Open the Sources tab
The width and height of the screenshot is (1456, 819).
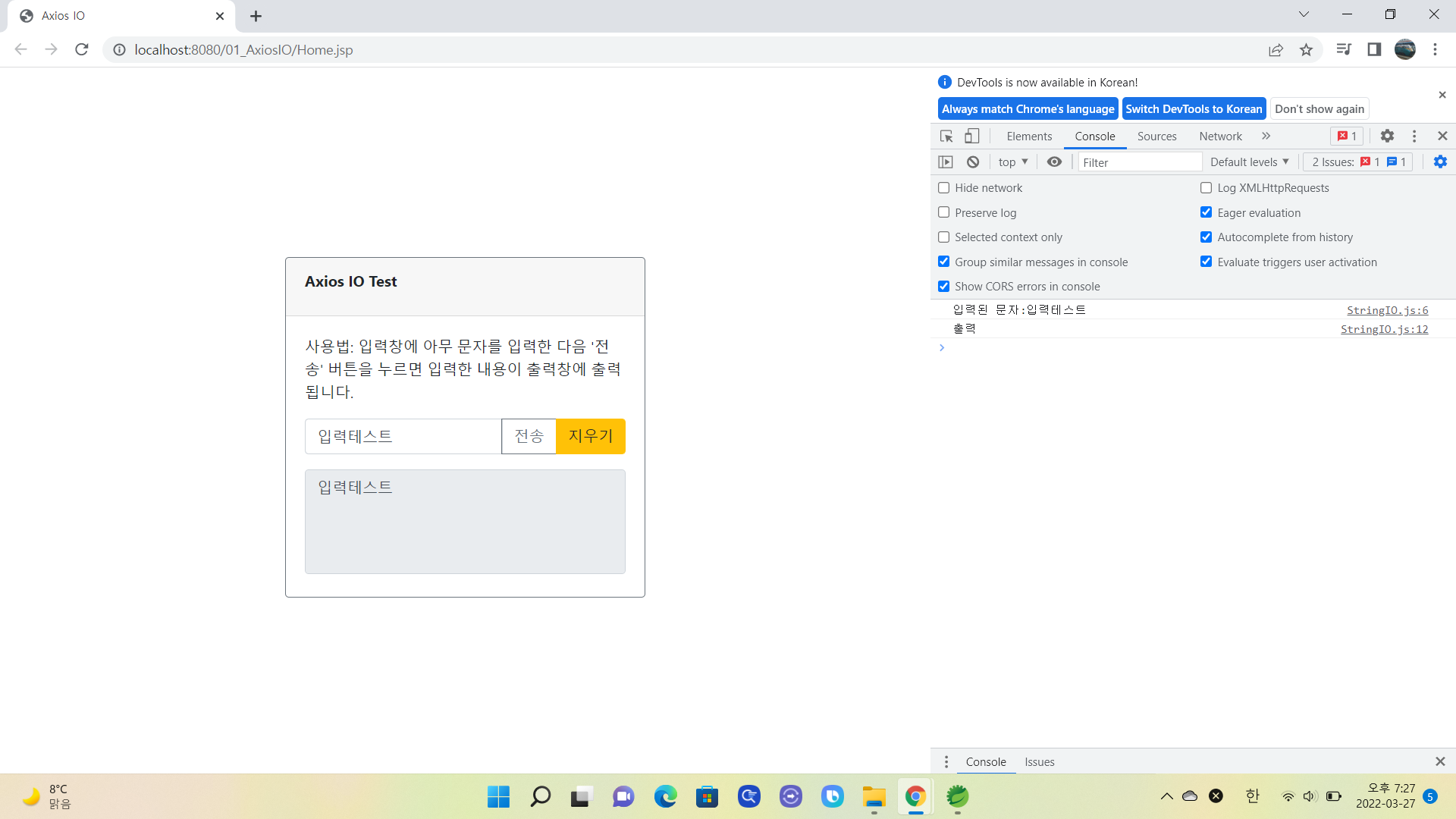pyautogui.click(x=1156, y=136)
